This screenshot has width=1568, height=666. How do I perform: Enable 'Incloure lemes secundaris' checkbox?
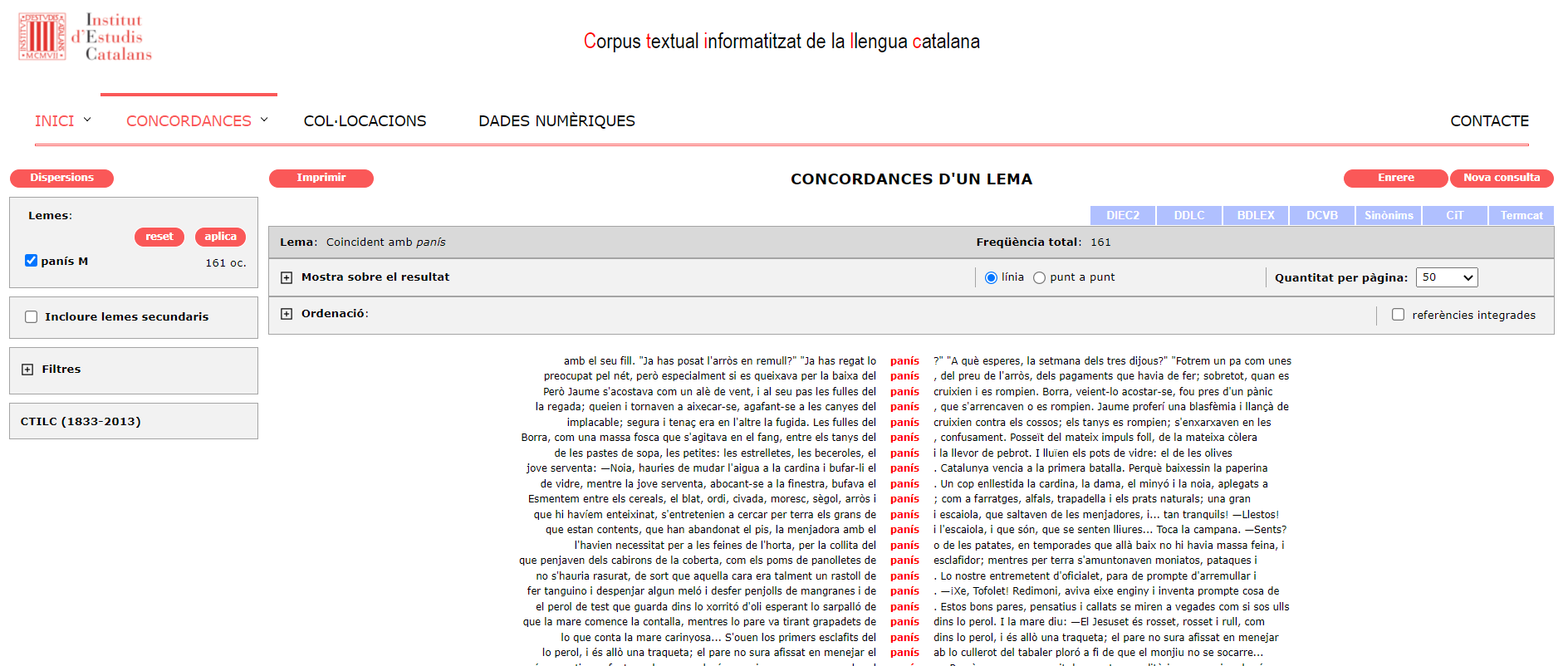click(x=32, y=317)
